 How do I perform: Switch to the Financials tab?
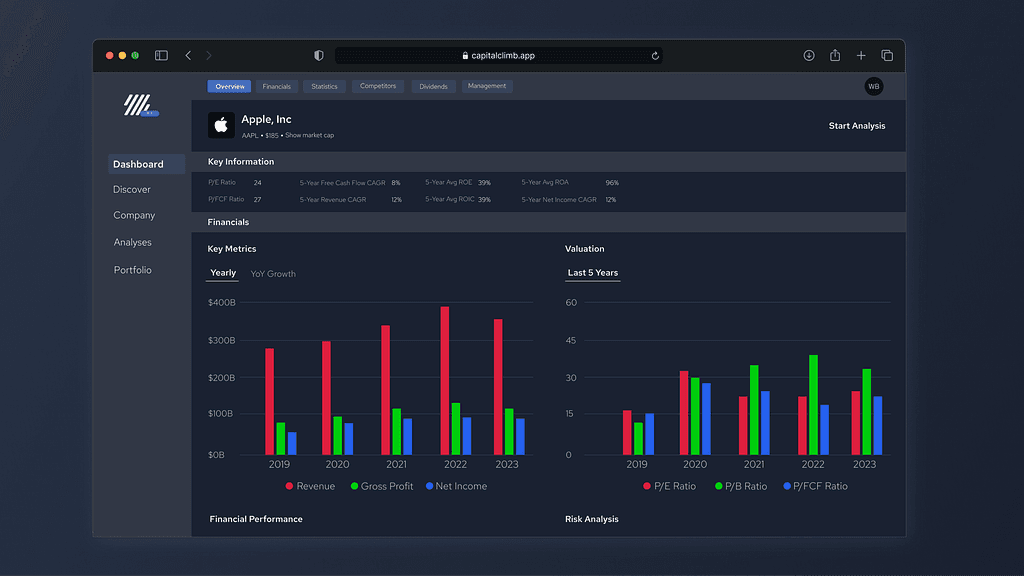pyautogui.click(x=277, y=87)
